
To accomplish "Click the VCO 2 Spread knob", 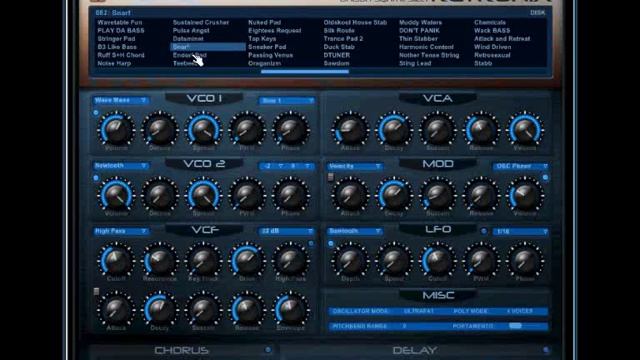I will [x=204, y=195].
